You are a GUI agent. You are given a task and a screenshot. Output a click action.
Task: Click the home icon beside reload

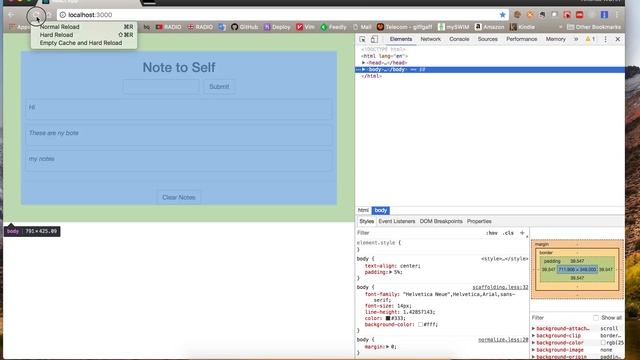49,15
